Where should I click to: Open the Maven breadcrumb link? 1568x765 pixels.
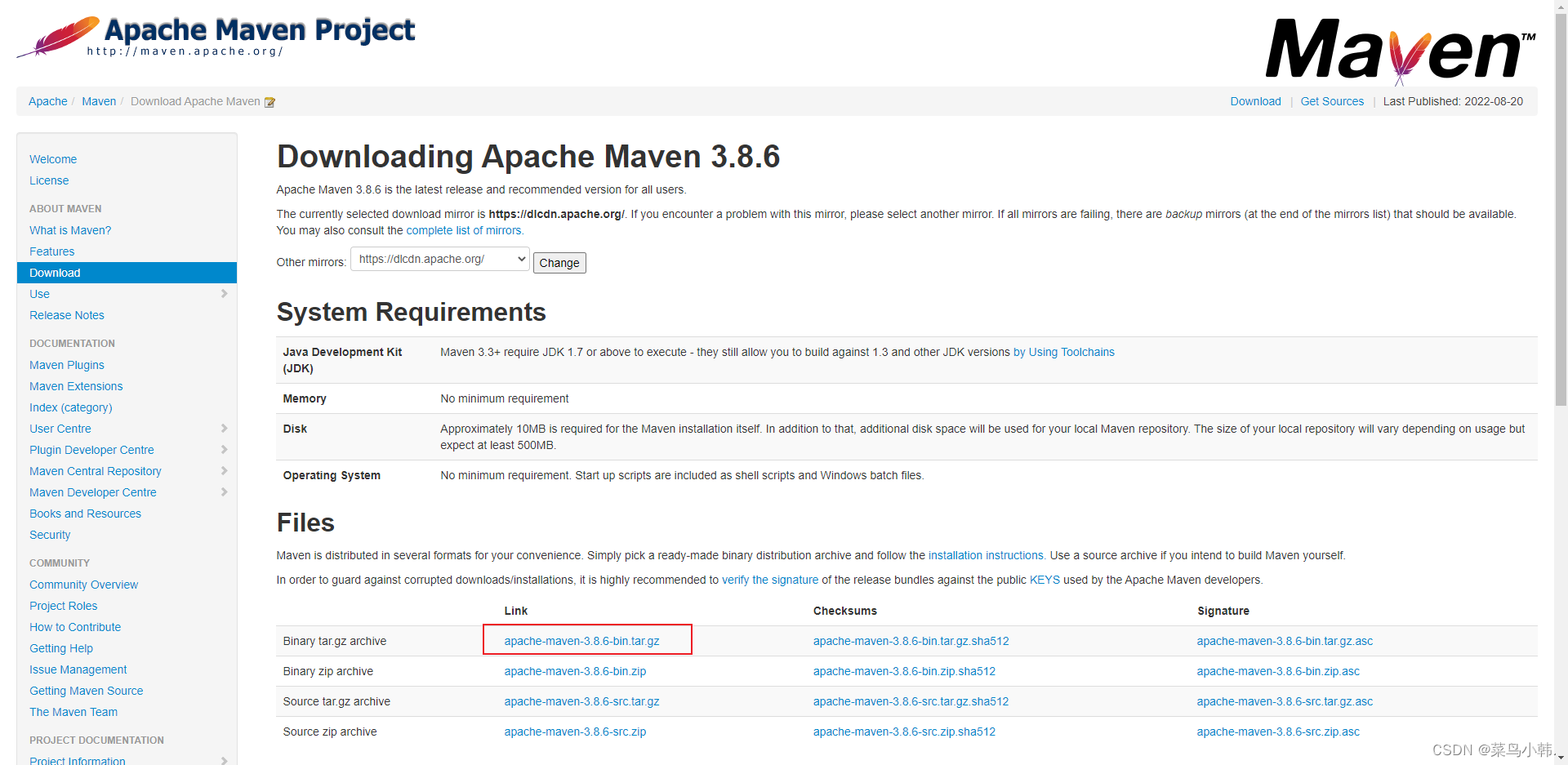(99, 101)
